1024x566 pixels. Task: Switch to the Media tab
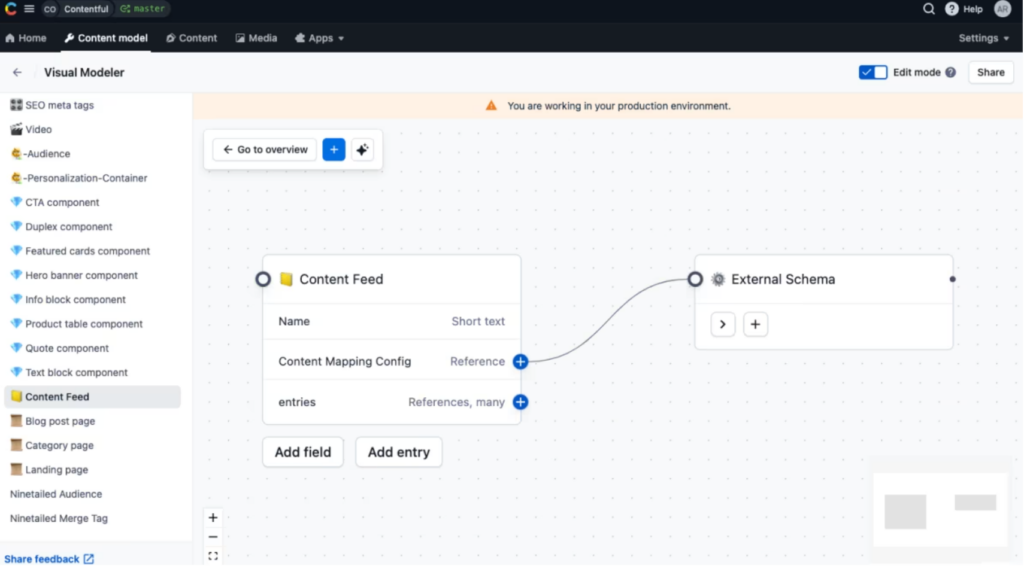coord(256,38)
